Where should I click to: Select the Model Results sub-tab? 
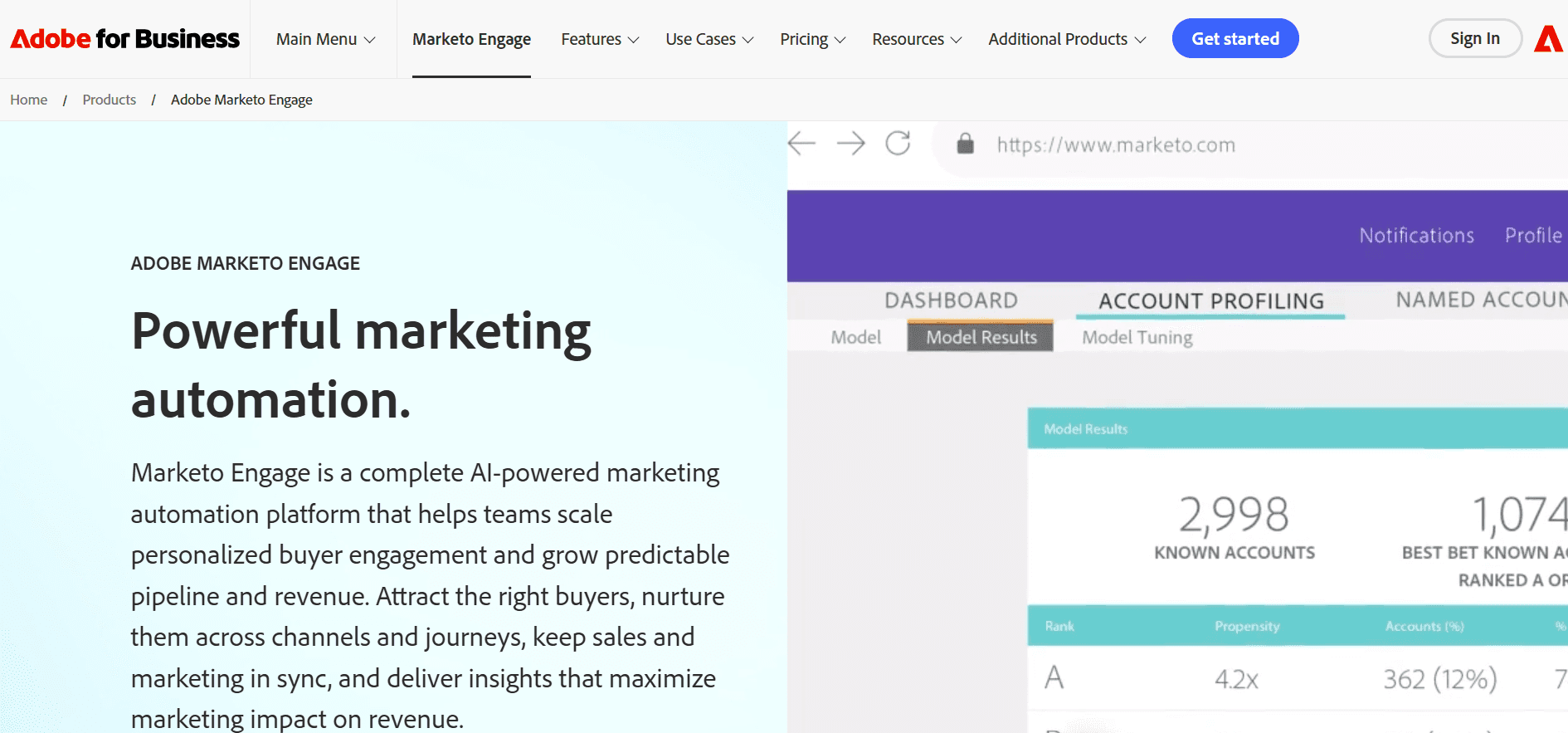pyautogui.click(x=981, y=336)
